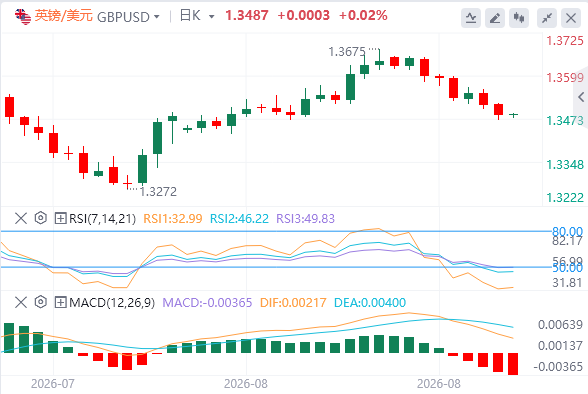Viewport: 588px width, 394px height.
Task: Open MACD indicator settings gear
Action: [40, 302]
